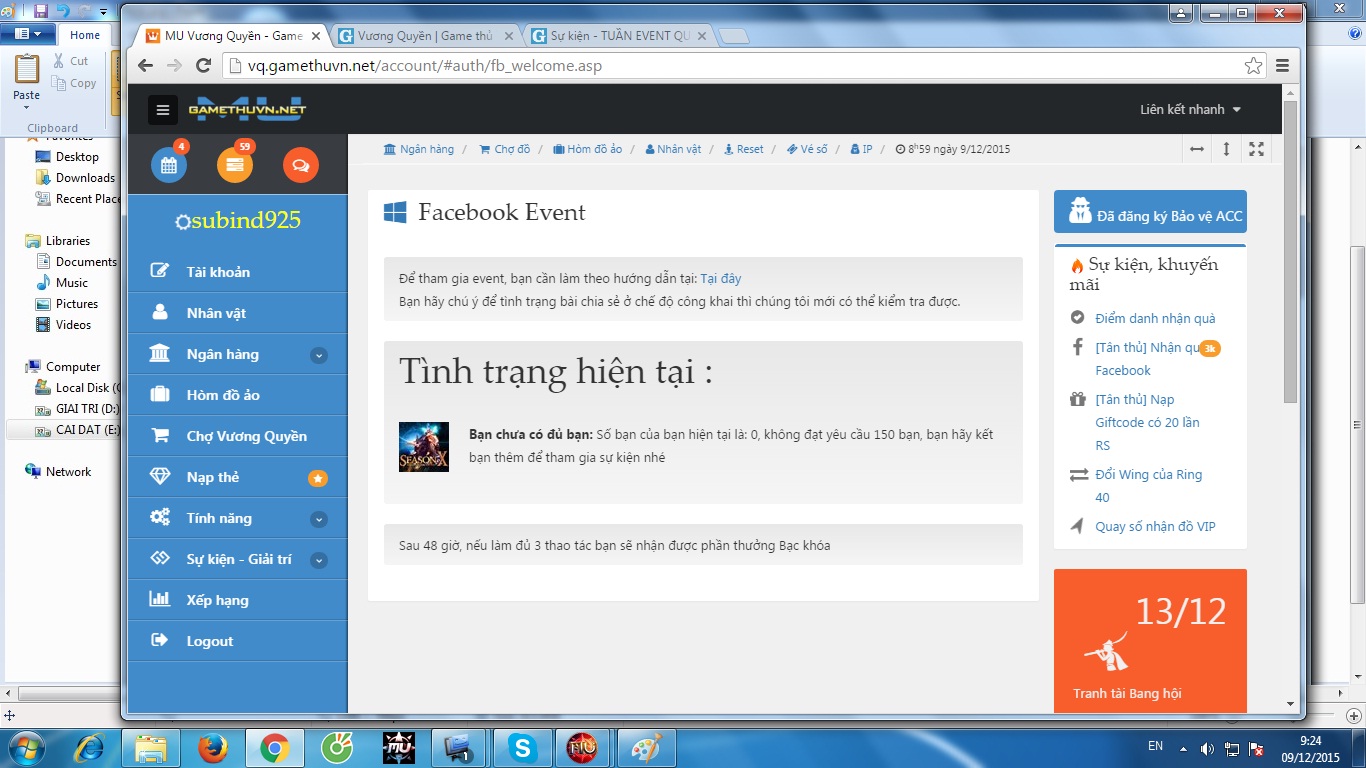Screen dimensions: 1366x768
Task: Click the volume icon in system tray
Action: 1207,747
